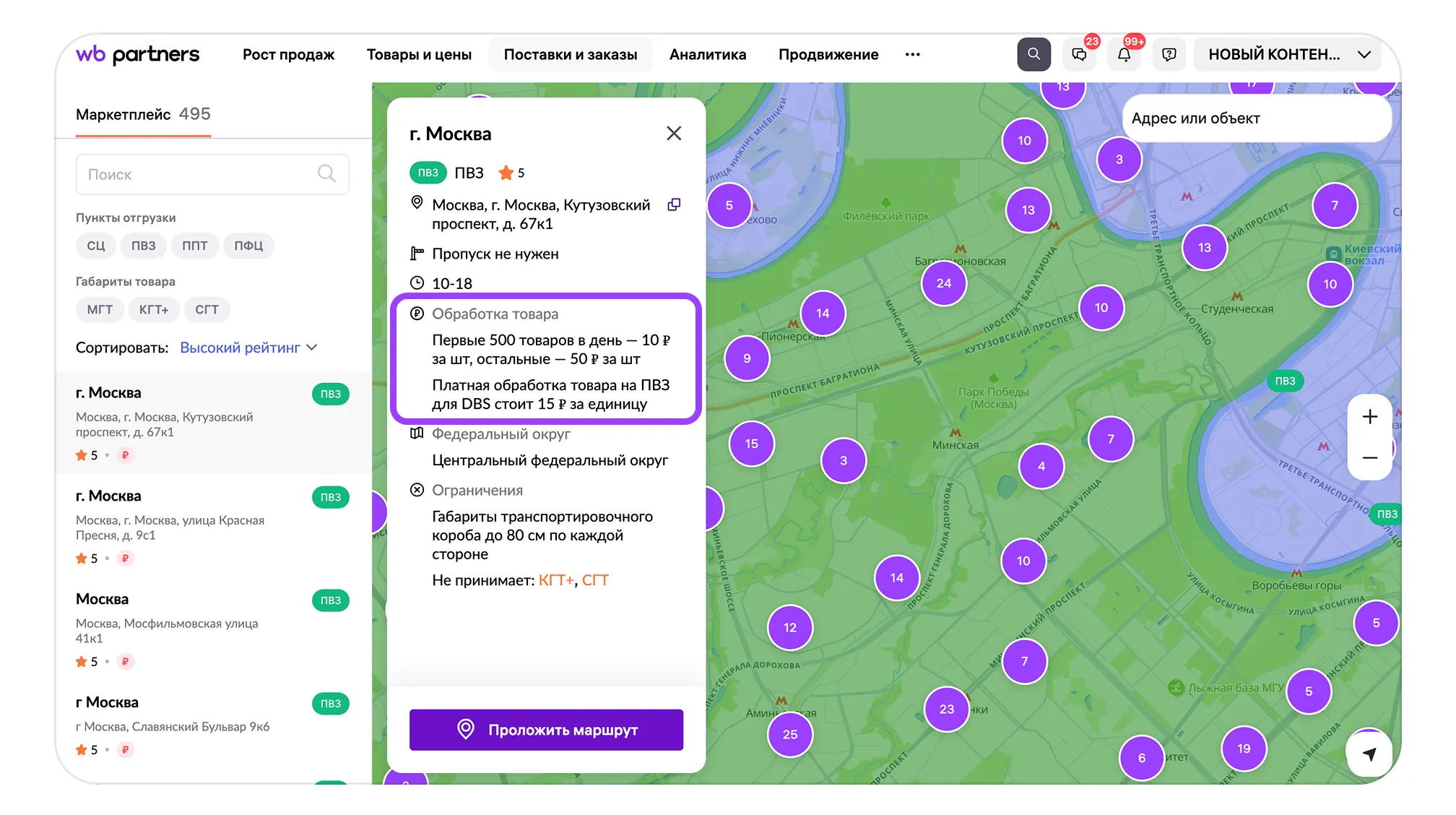This screenshot has width=1456, height=815.
Task: Select the Славянский Бульвар 9к6 list item
Action: click(213, 725)
